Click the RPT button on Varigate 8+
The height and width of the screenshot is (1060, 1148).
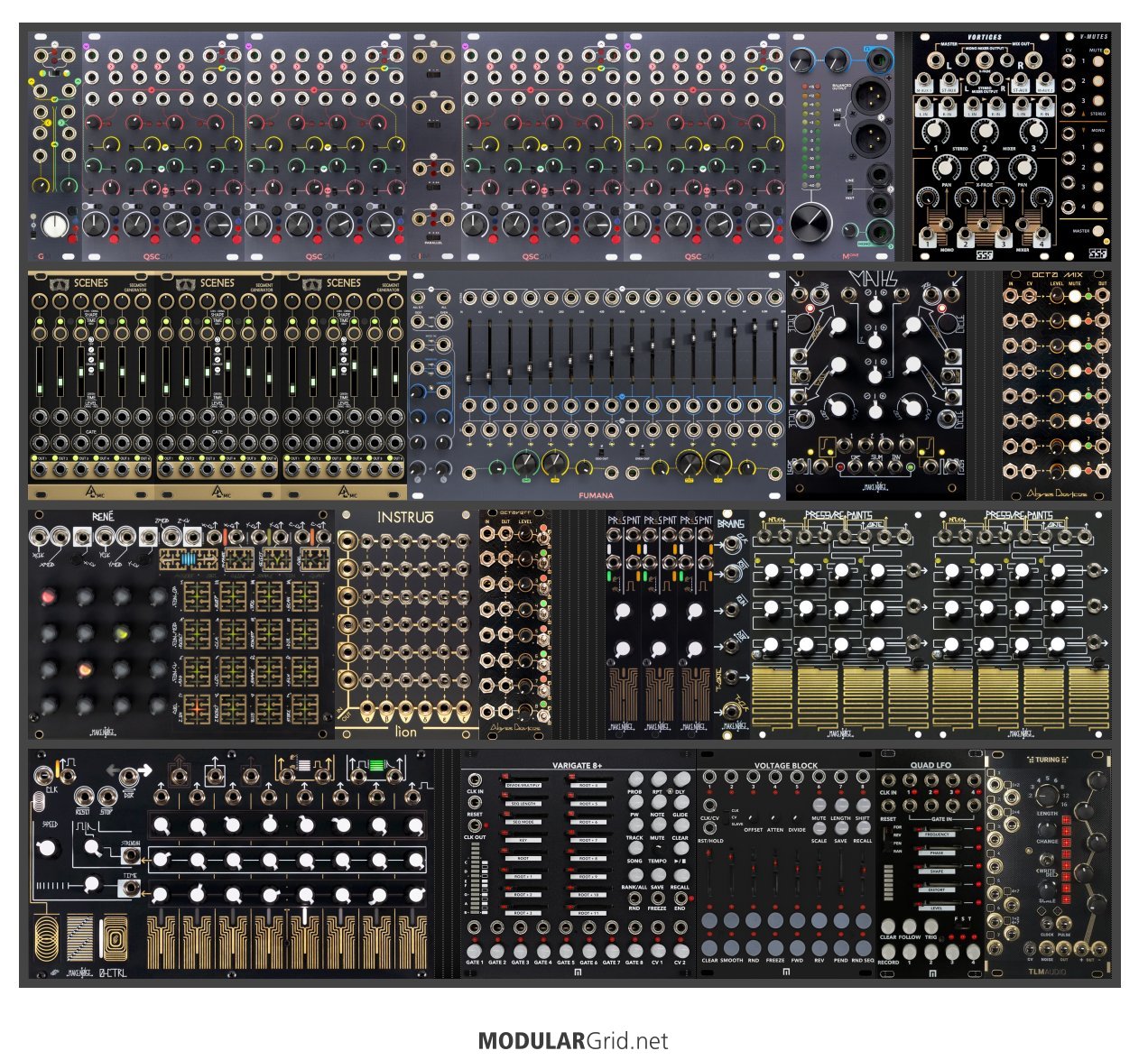659,779
